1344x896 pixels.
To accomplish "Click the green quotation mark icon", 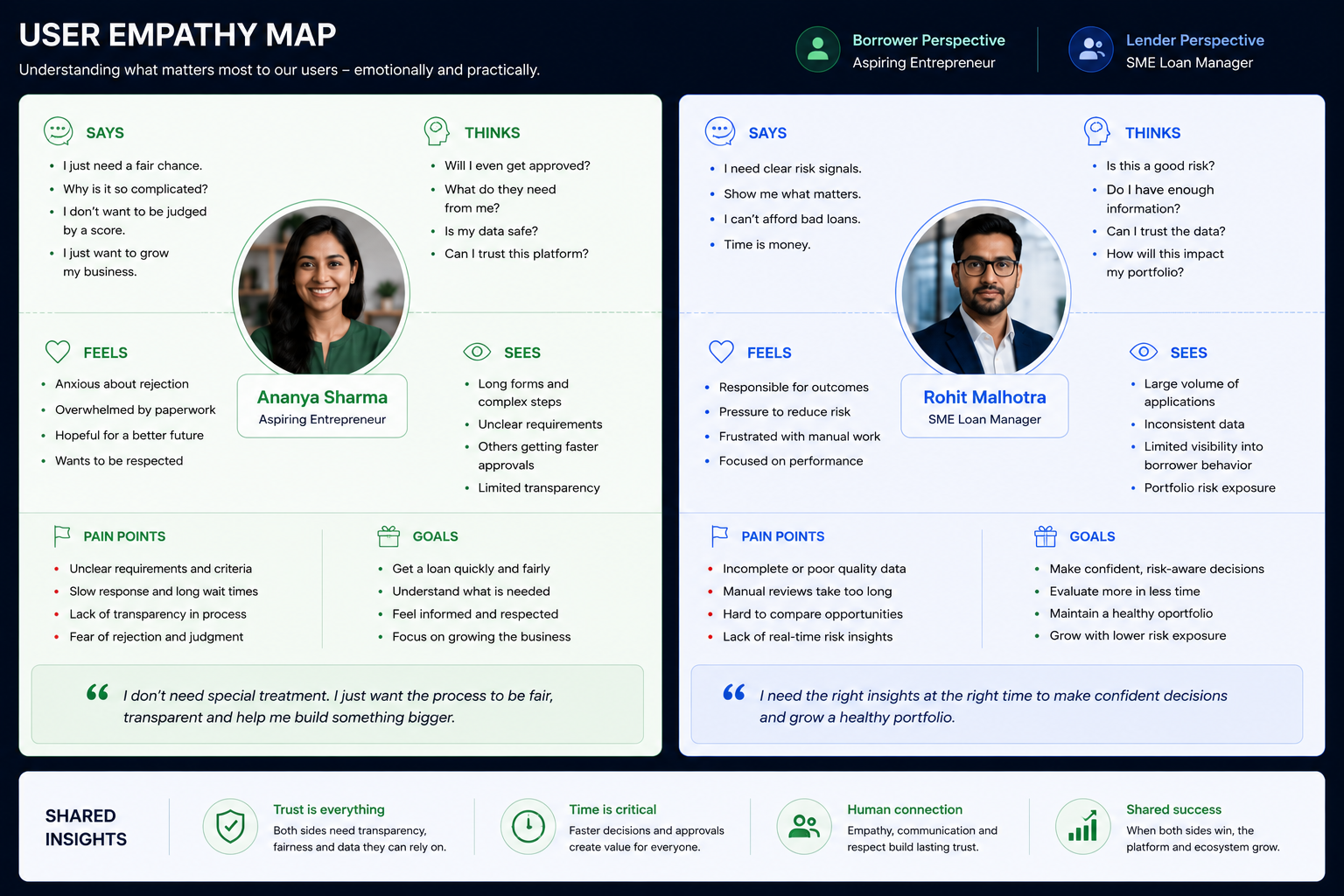I will pos(97,692).
